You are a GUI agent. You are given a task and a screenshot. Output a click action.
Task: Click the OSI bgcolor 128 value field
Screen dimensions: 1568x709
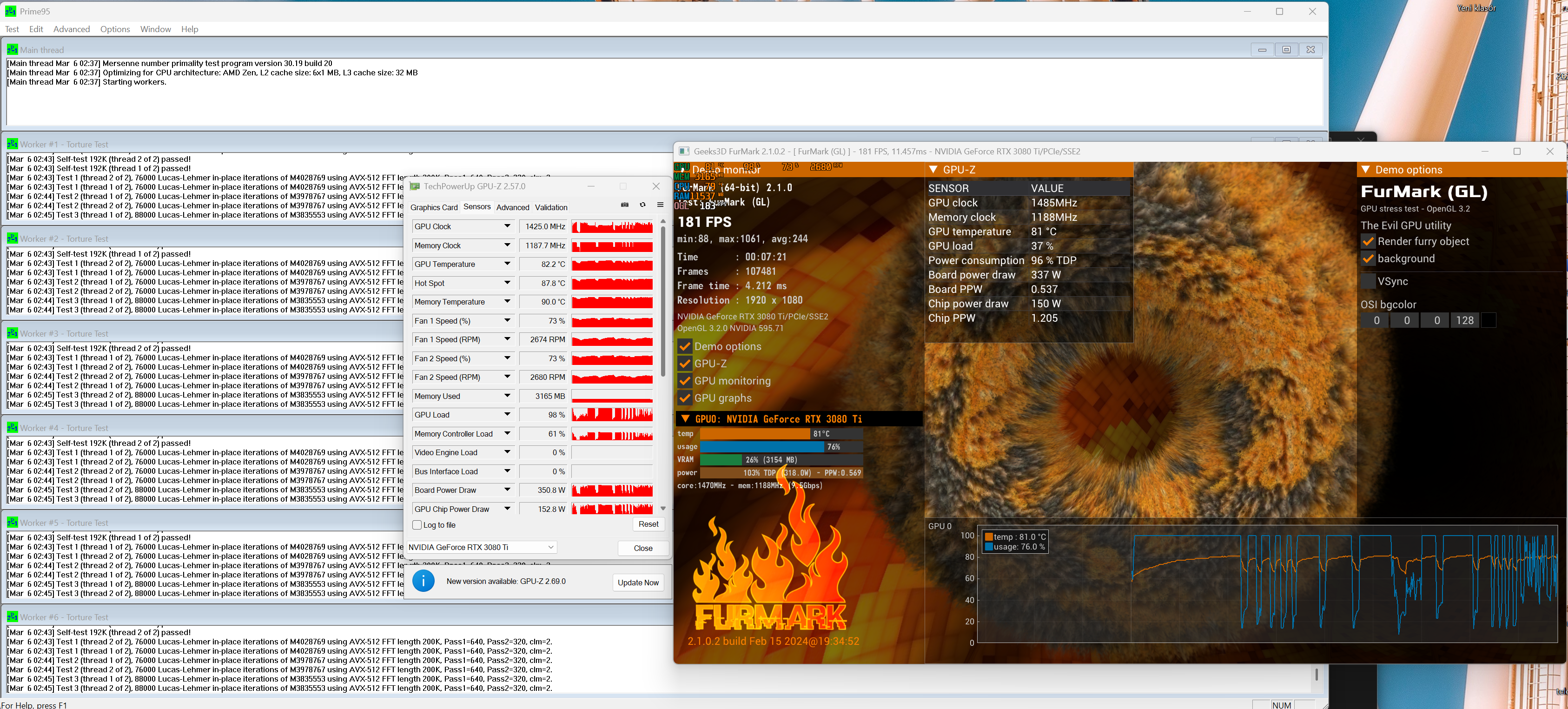coord(1464,320)
